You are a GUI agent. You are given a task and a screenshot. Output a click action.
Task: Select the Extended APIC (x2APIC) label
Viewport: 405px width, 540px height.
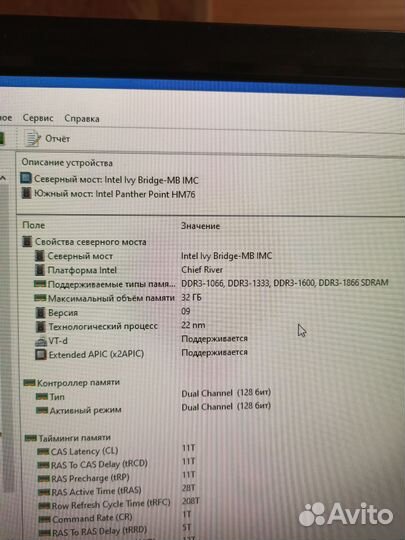[x=96, y=354]
